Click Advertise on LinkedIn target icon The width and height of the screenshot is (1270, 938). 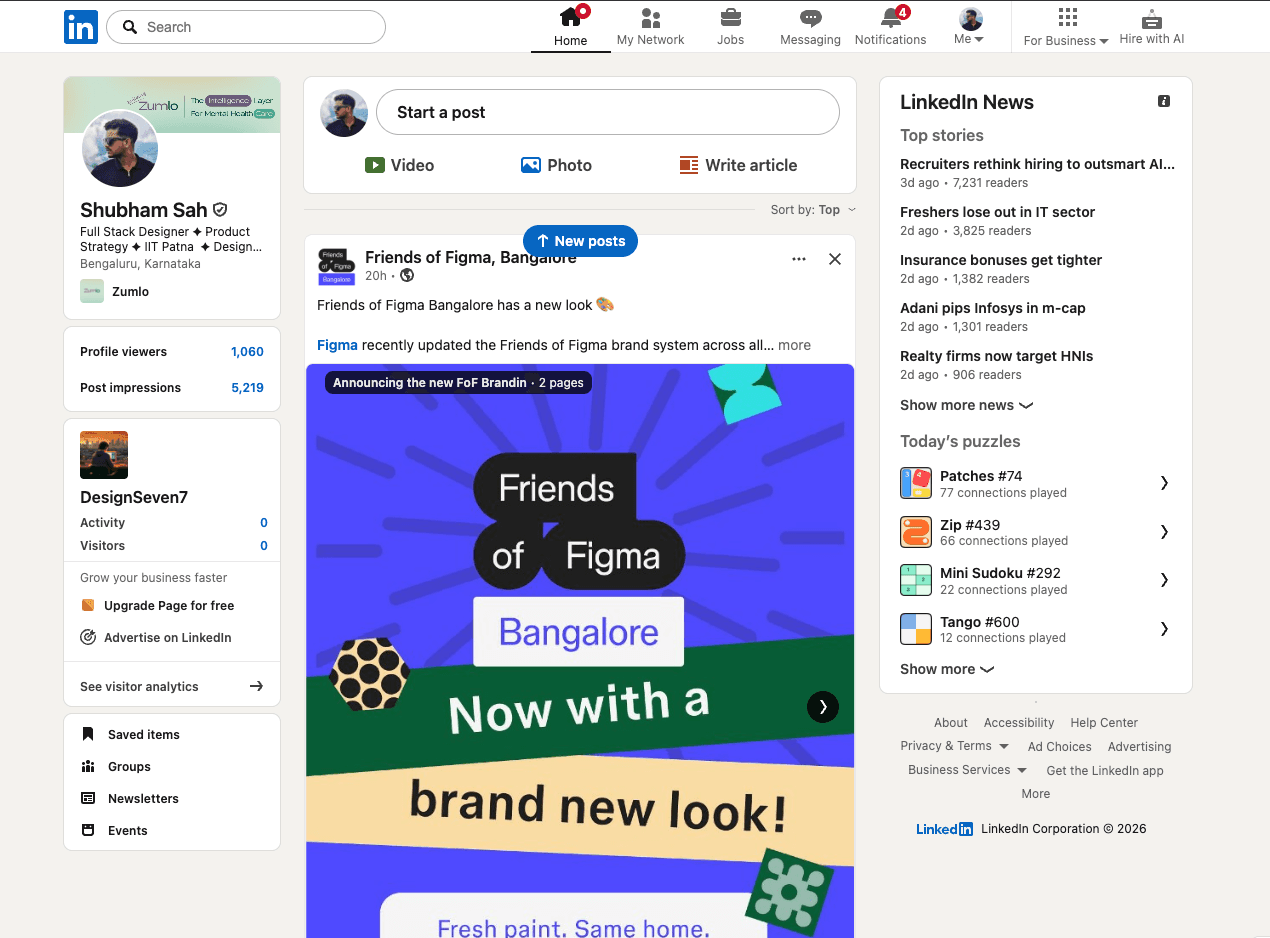coord(88,638)
